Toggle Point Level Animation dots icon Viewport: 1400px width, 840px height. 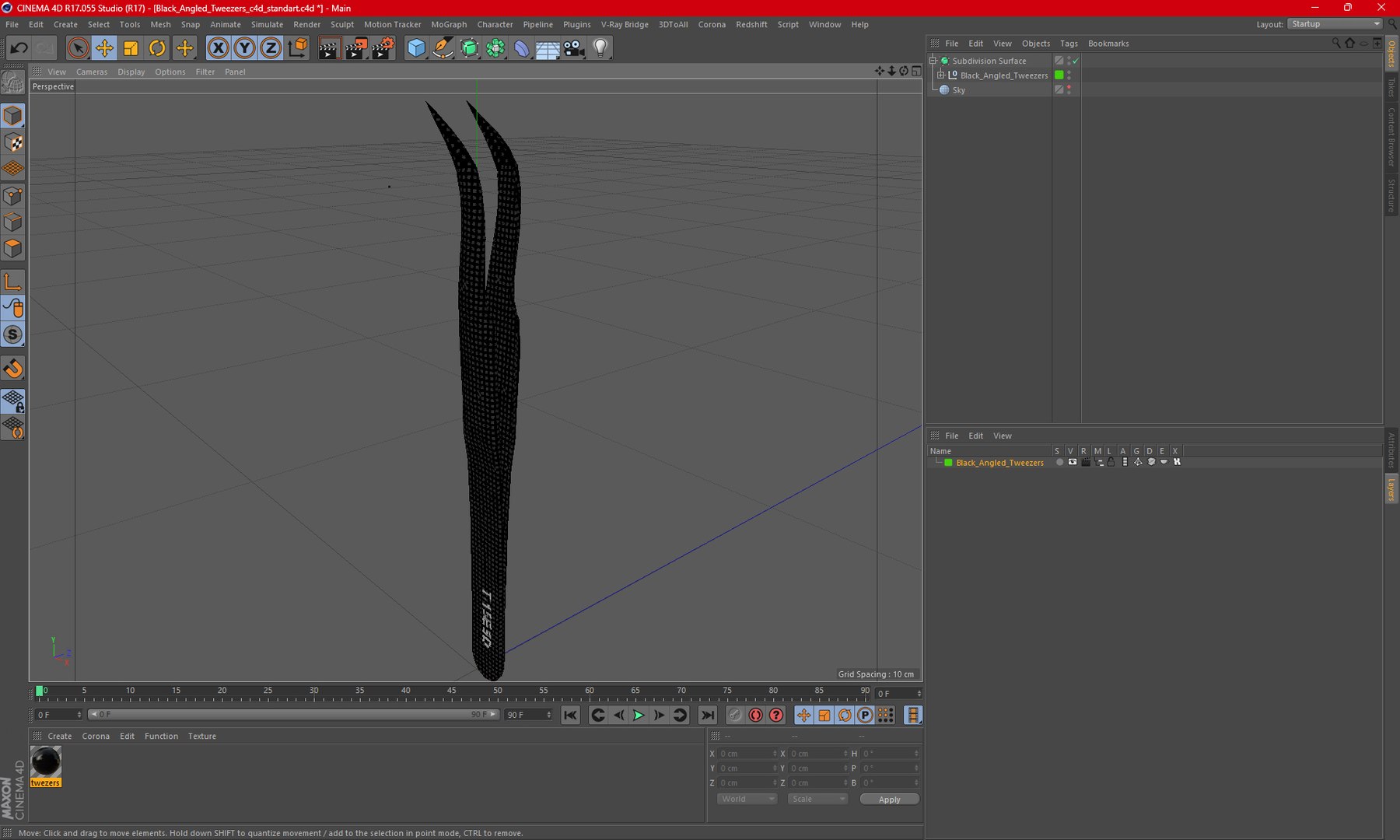point(886,716)
